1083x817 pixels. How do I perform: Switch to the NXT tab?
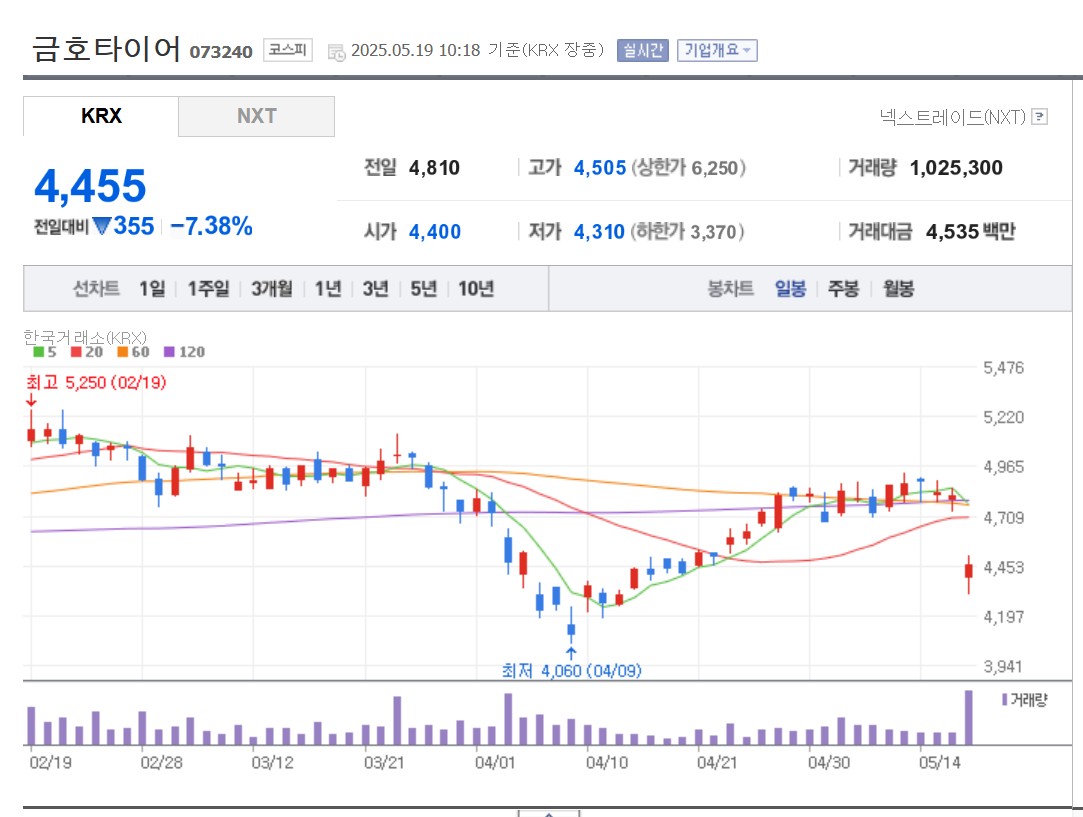pyautogui.click(x=256, y=116)
